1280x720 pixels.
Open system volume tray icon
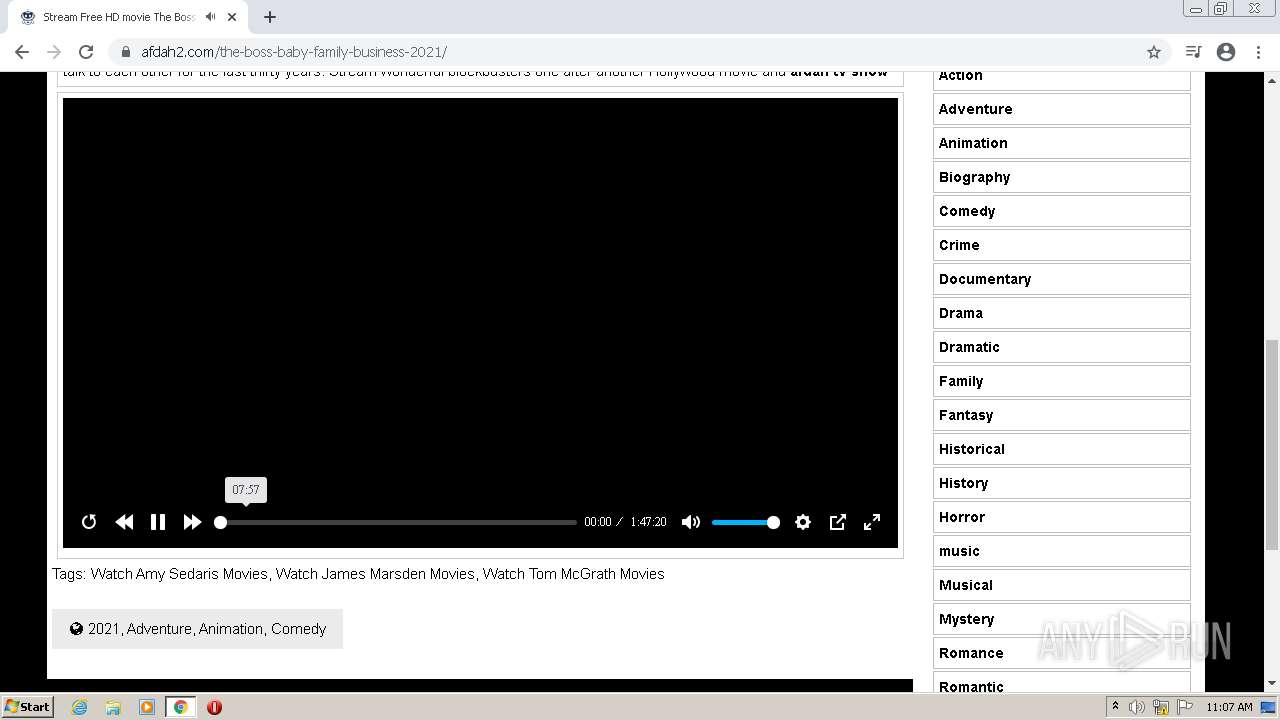1137,707
